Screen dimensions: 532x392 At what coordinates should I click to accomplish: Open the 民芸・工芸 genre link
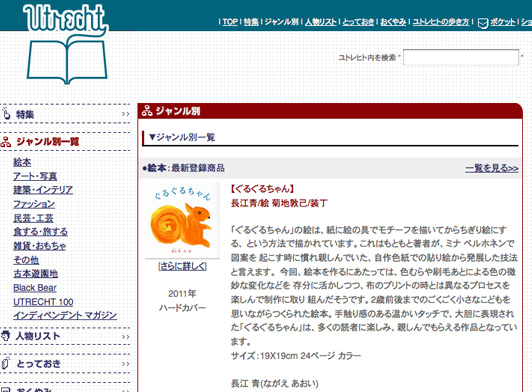coord(33,218)
